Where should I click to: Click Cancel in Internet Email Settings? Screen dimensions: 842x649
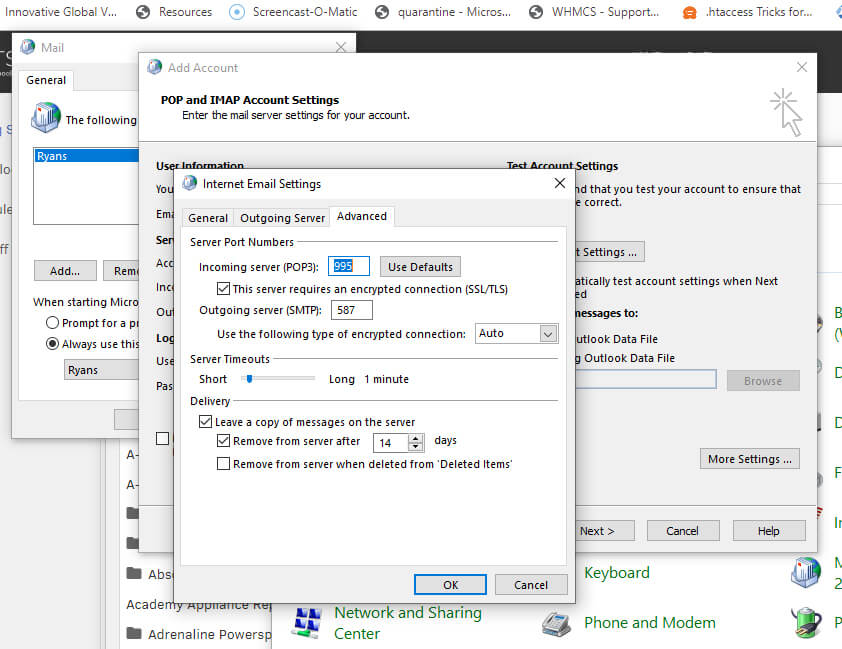click(531, 585)
